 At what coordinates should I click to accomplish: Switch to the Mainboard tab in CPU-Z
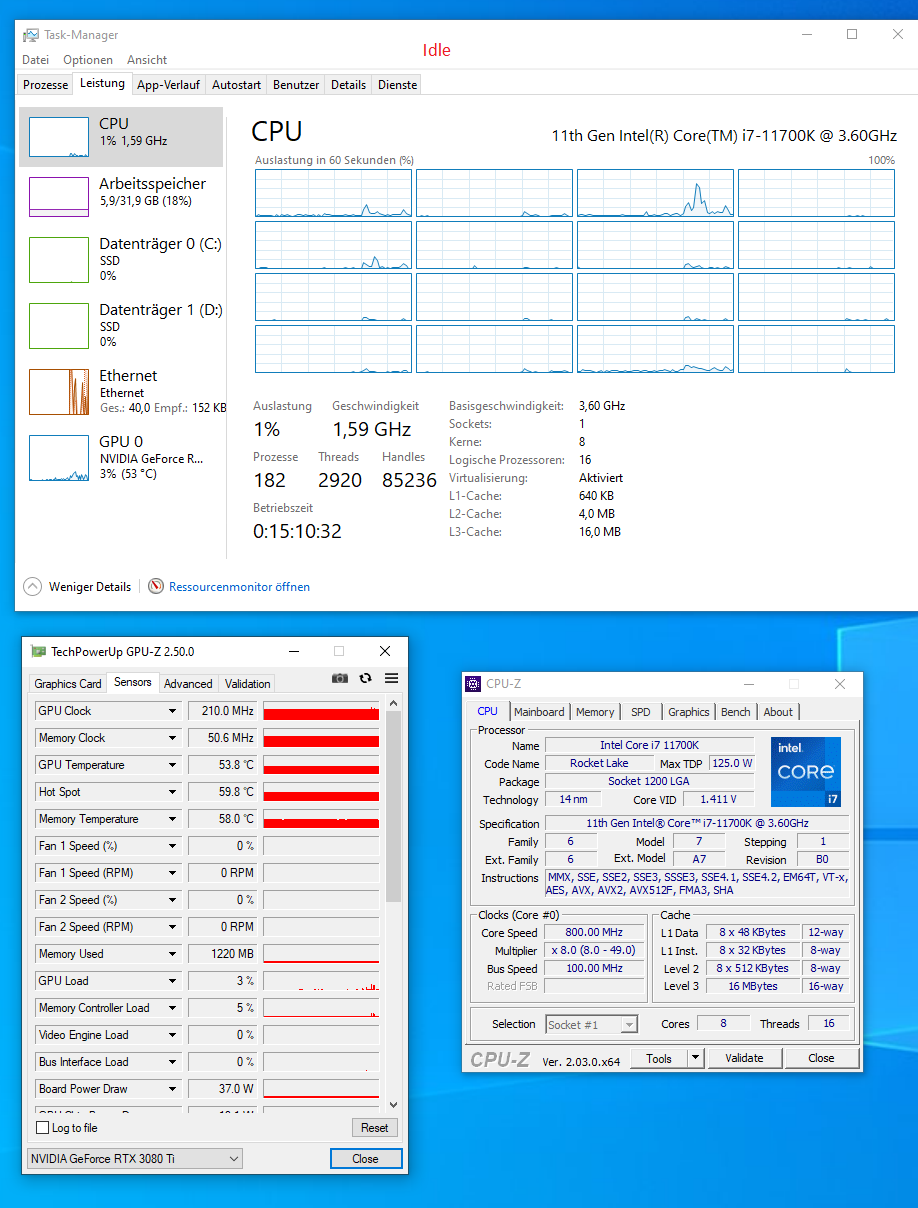(x=539, y=712)
